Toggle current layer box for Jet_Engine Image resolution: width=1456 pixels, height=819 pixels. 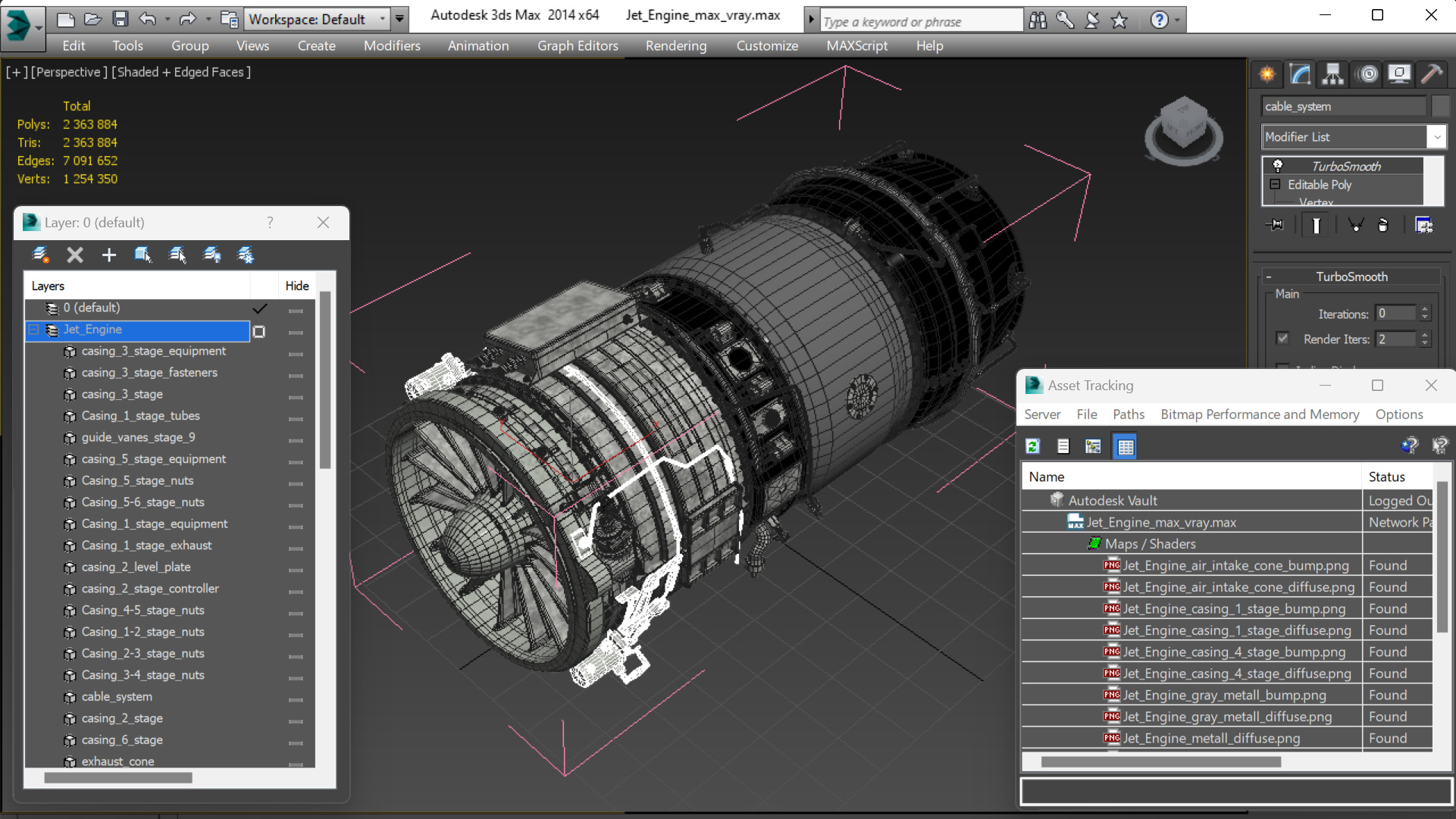pyautogui.click(x=259, y=331)
